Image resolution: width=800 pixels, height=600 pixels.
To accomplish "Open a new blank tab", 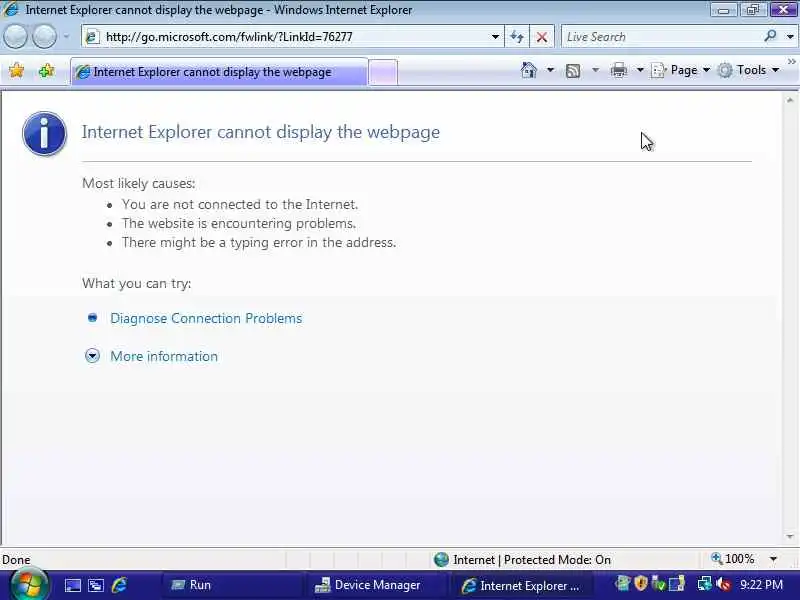I will pos(383,72).
